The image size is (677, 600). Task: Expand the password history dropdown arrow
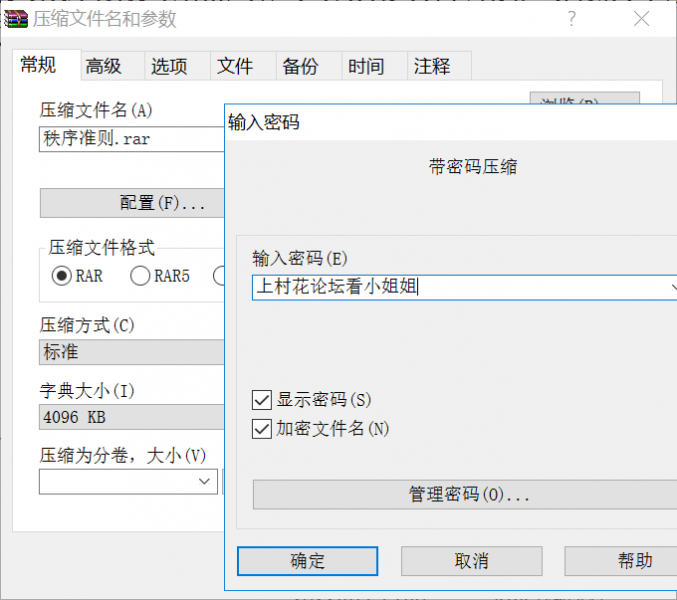(x=670, y=287)
